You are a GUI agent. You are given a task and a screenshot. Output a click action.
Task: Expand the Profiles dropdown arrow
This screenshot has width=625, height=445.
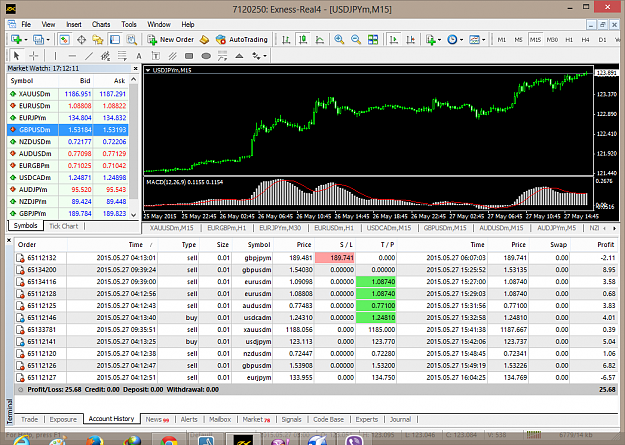click(x=48, y=40)
